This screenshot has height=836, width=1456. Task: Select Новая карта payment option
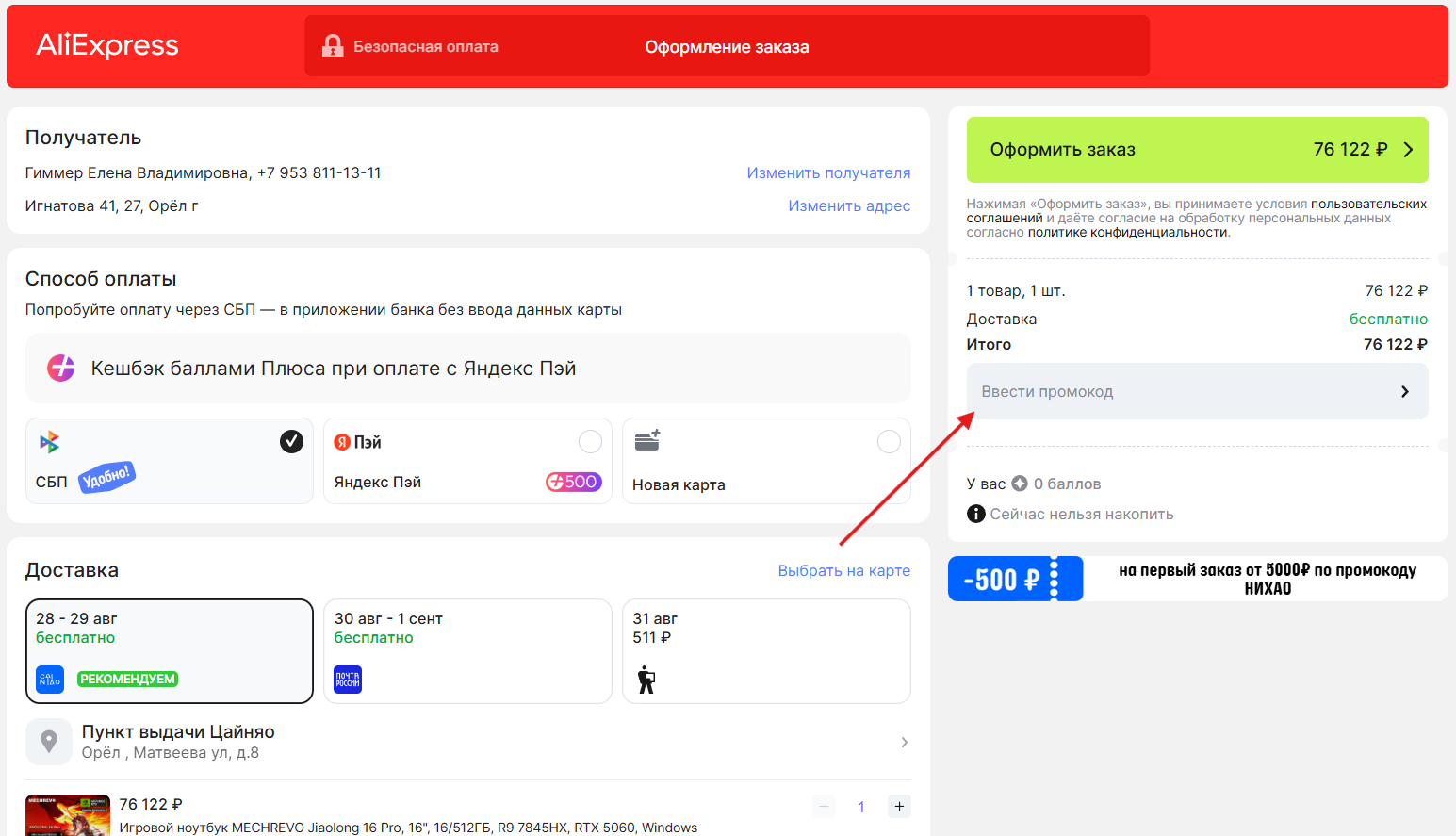[x=766, y=461]
